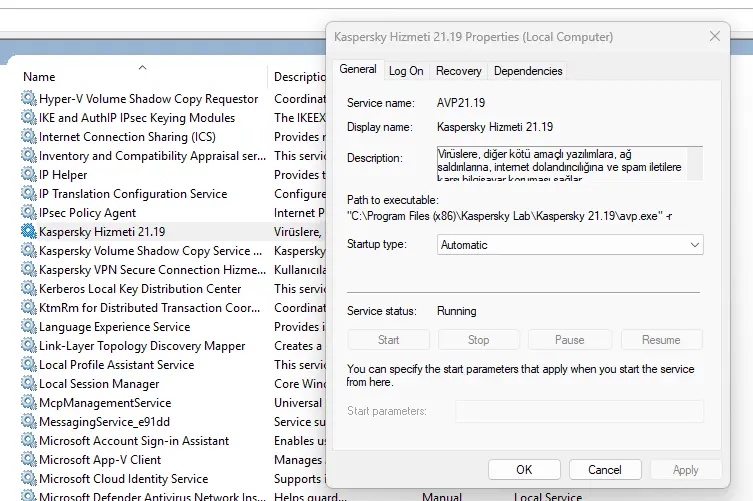Click gear icon for IP Translation Configuration Service
The image size is (753, 501).
pos(29,194)
